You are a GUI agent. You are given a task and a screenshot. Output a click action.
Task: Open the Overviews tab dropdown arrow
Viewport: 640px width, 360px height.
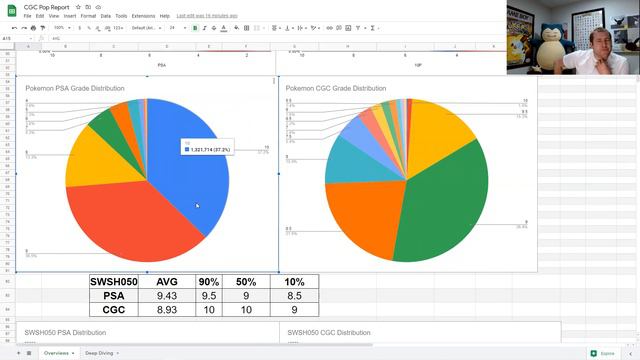click(x=73, y=353)
